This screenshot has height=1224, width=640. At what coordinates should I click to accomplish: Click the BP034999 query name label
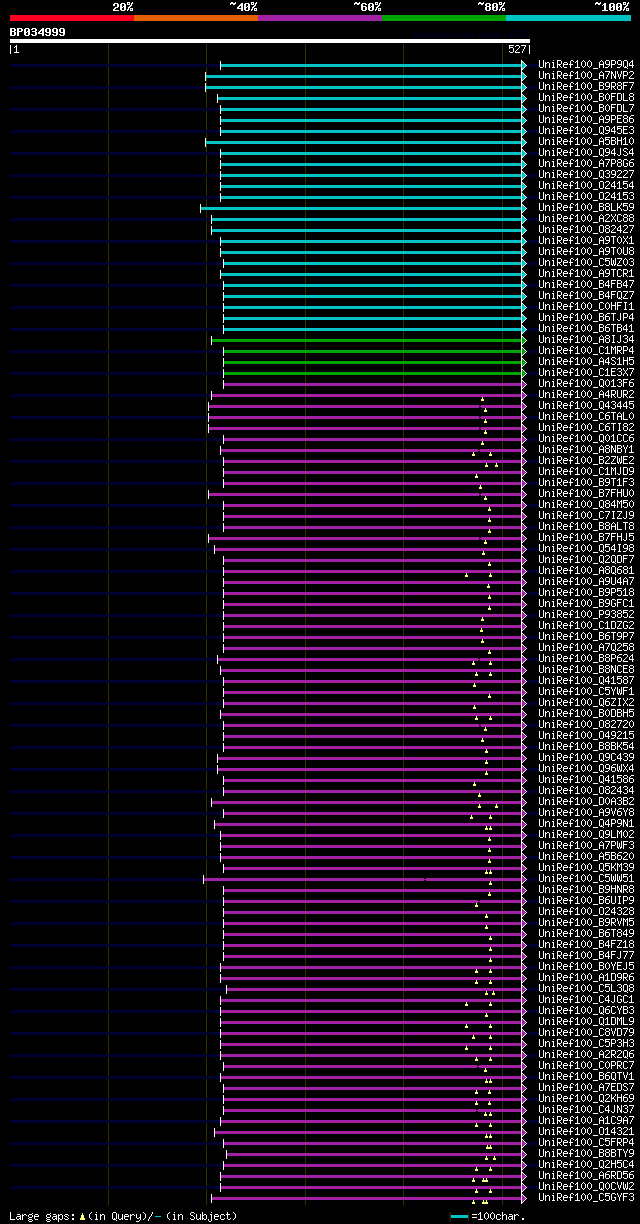(38, 32)
